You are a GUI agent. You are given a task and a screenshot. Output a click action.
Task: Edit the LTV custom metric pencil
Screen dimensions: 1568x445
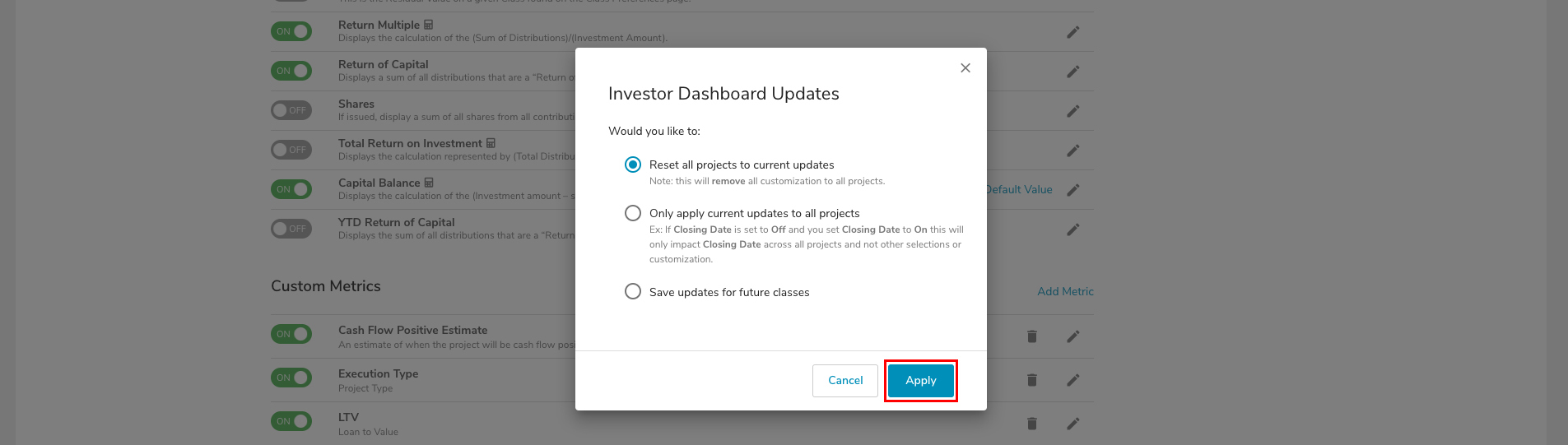(1073, 424)
